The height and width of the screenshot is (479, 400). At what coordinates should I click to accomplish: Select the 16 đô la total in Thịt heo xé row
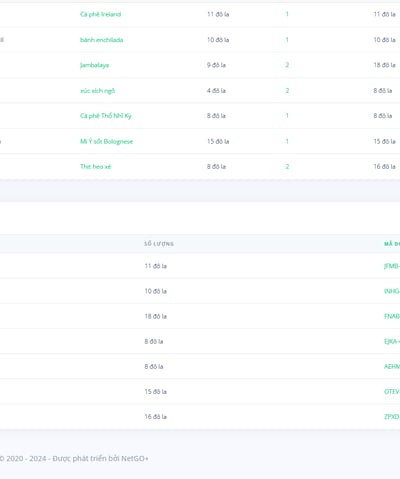[x=384, y=166]
